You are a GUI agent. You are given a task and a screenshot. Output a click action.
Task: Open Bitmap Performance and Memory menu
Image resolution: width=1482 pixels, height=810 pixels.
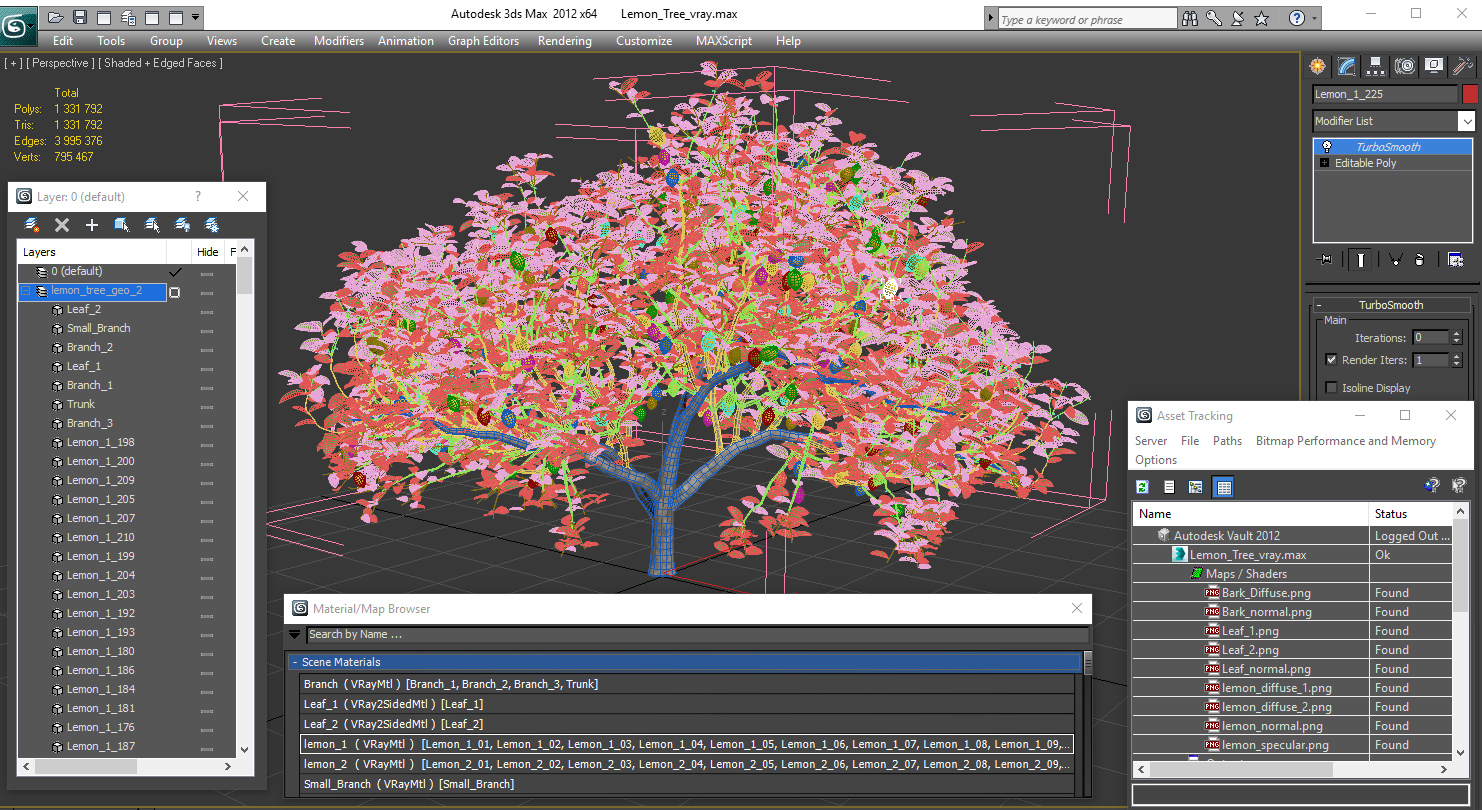click(x=1345, y=441)
